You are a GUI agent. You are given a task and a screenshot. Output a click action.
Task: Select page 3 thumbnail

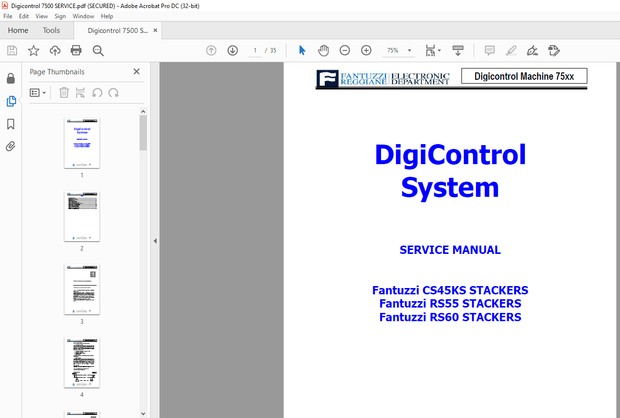82,289
